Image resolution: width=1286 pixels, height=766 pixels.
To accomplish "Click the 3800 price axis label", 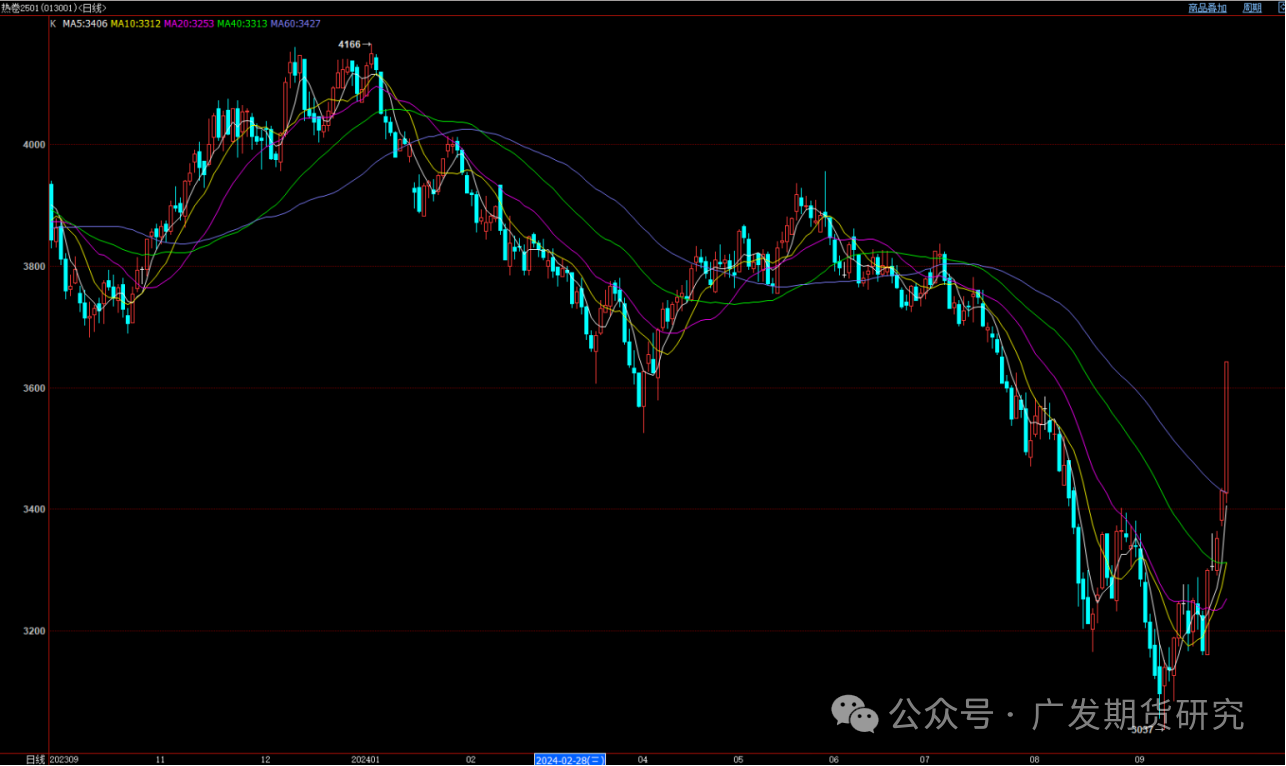I will (36, 267).
